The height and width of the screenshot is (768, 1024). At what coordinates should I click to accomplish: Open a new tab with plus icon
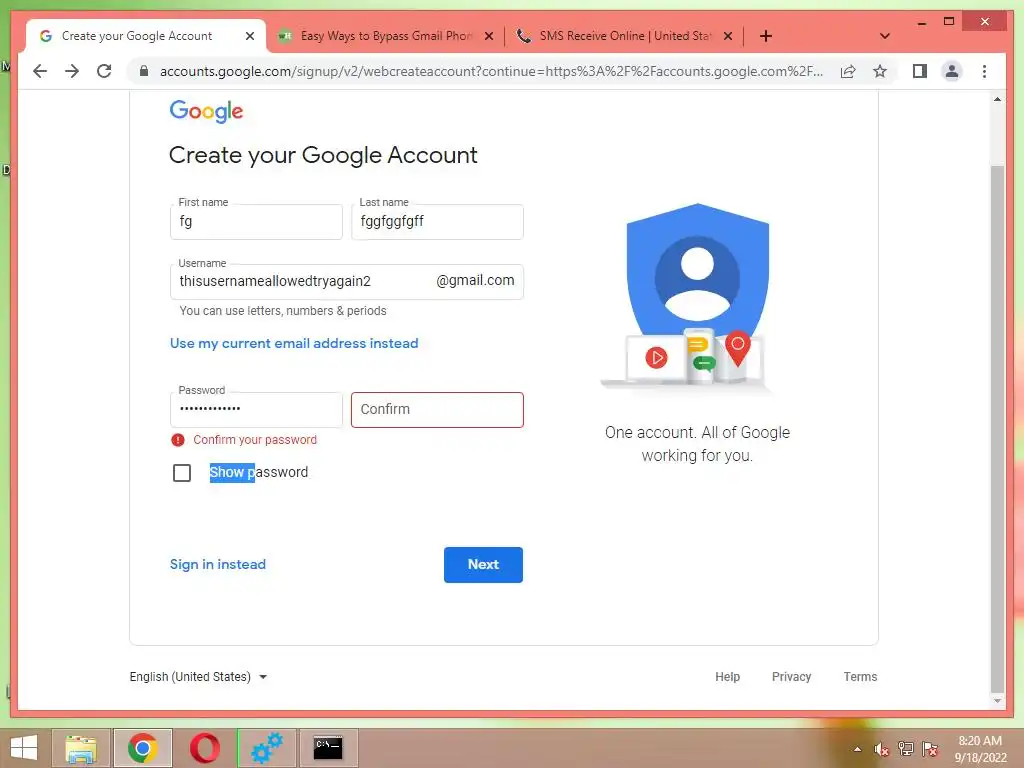point(766,36)
